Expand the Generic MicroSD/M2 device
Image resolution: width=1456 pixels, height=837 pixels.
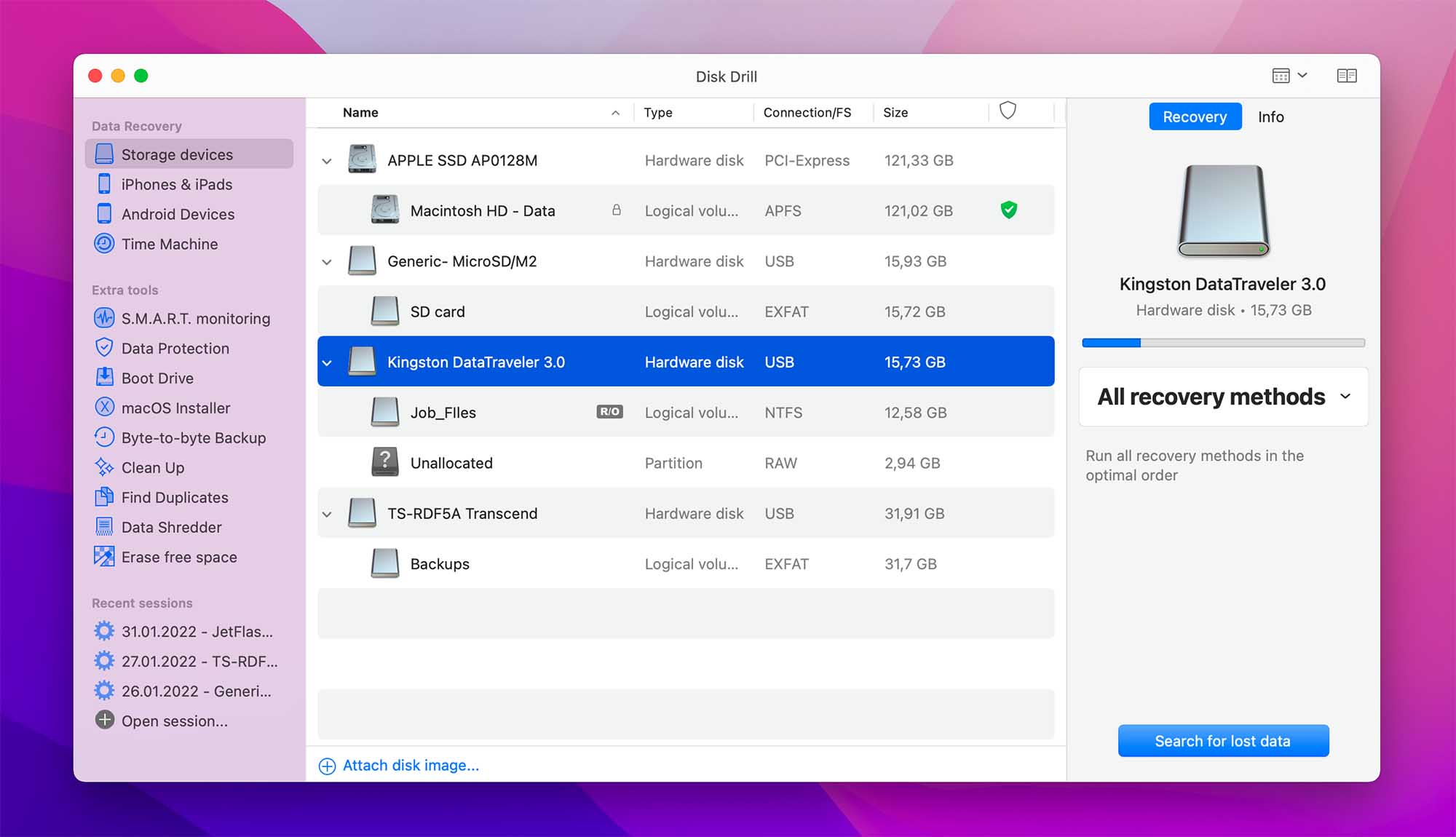(326, 260)
